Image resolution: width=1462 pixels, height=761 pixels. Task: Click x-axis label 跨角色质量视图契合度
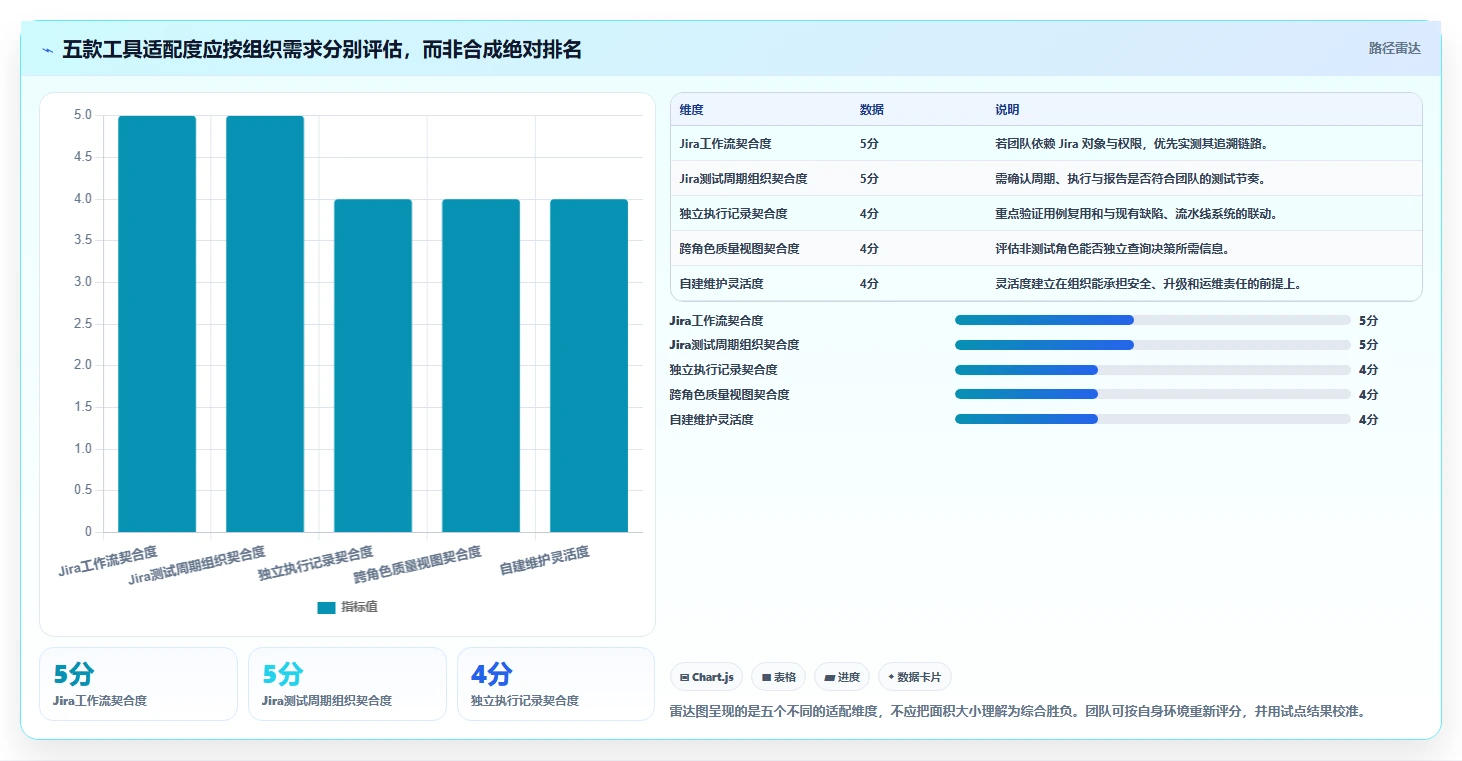tap(417, 566)
